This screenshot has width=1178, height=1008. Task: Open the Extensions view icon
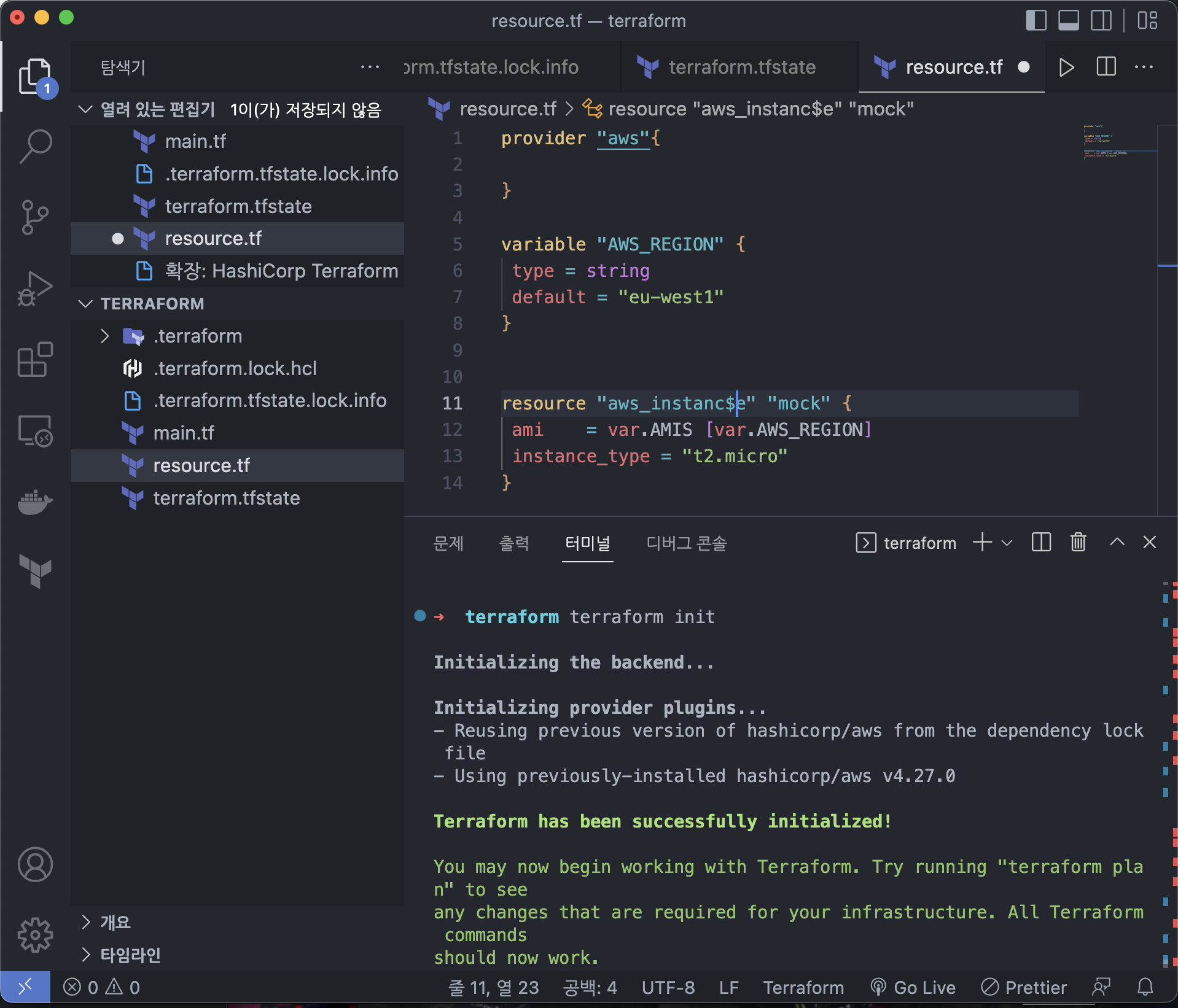(36, 359)
